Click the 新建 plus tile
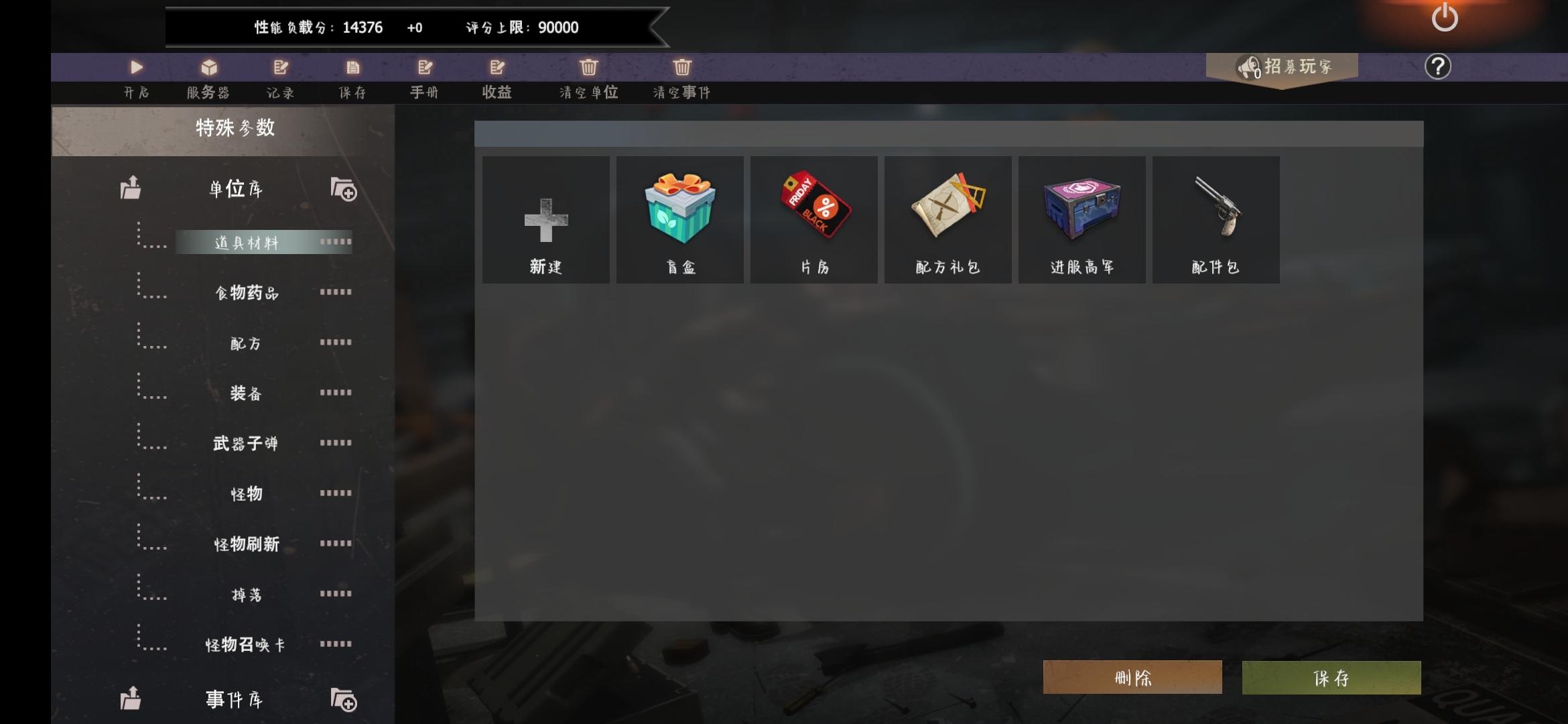1568x724 pixels. tap(545, 220)
